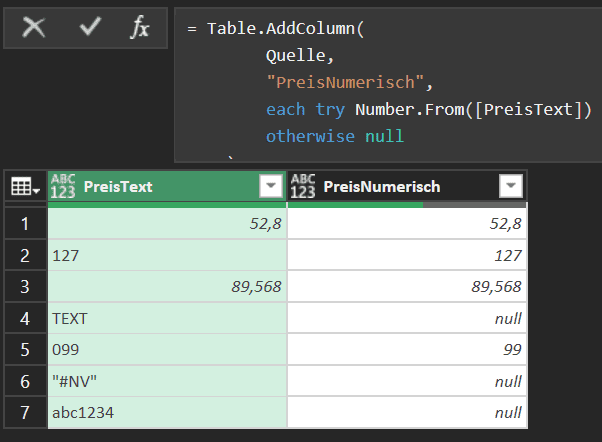Select row number 4

(x=24, y=319)
